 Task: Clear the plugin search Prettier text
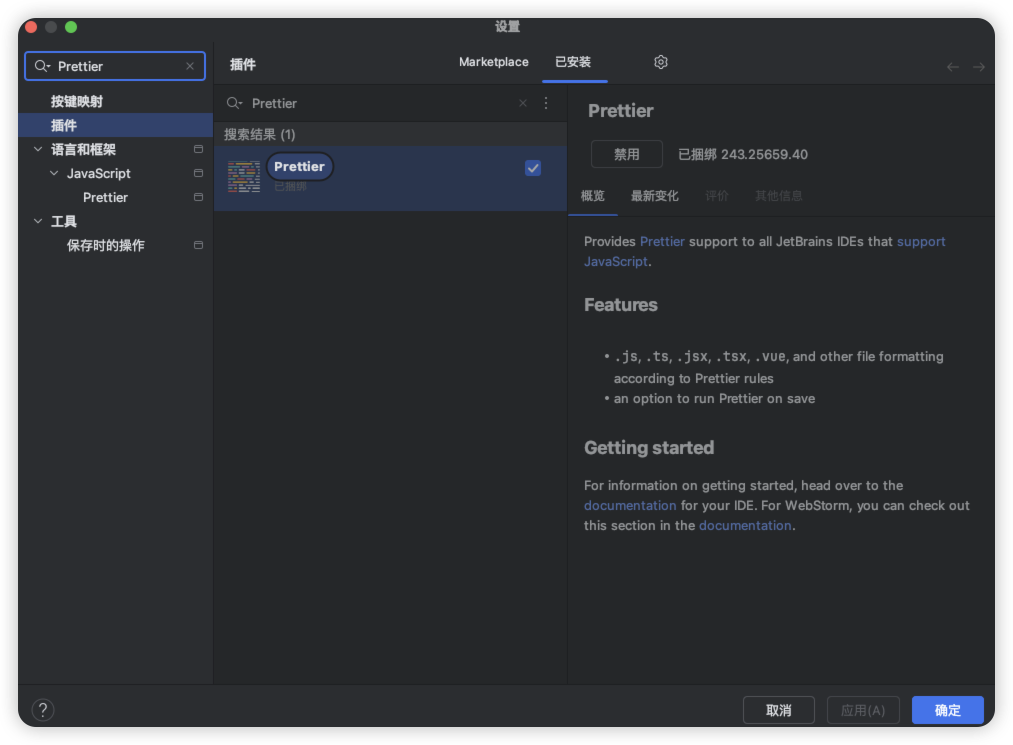(x=523, y=103)
